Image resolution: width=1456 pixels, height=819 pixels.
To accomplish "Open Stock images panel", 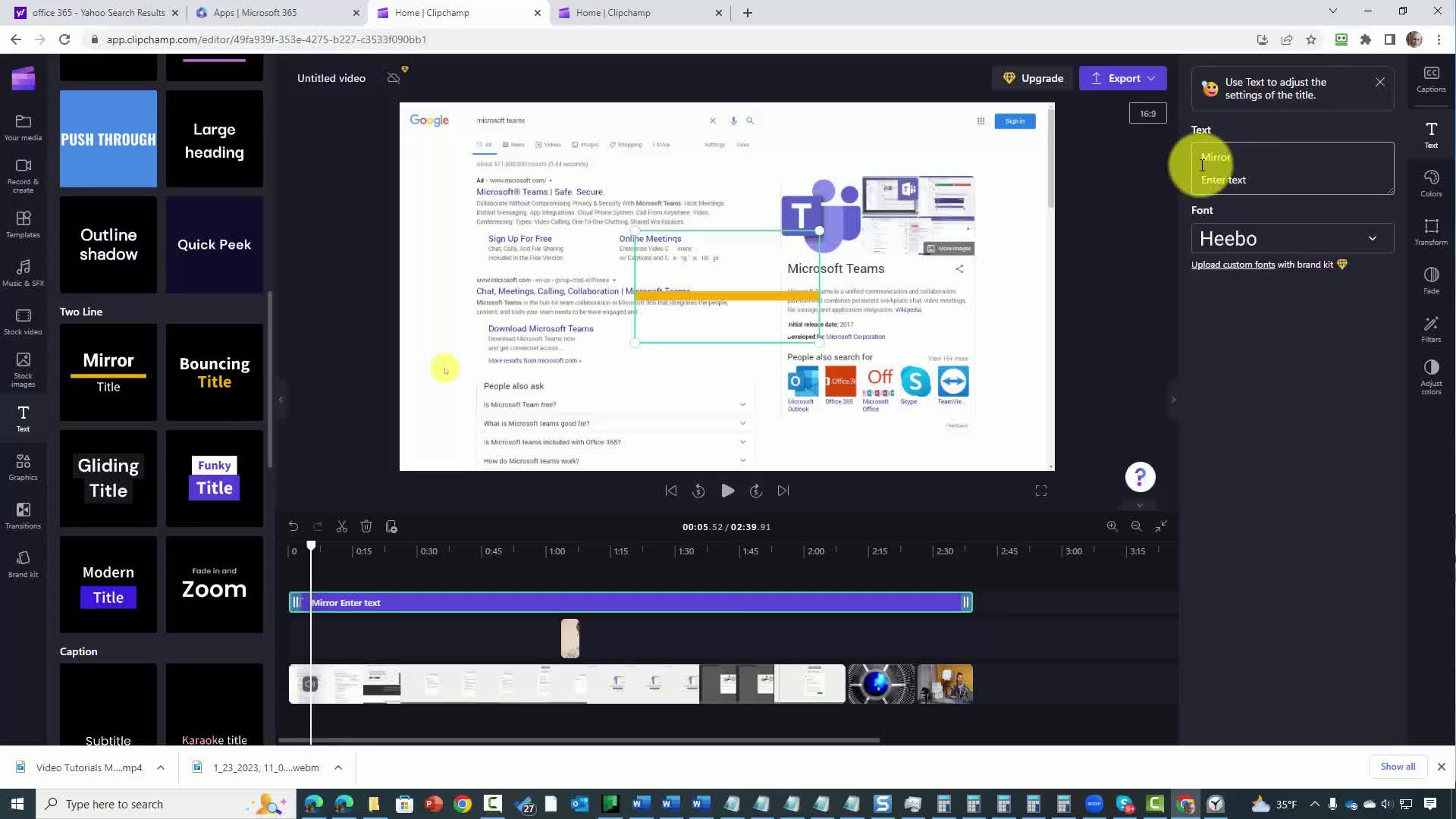I will tap(23, 370).
